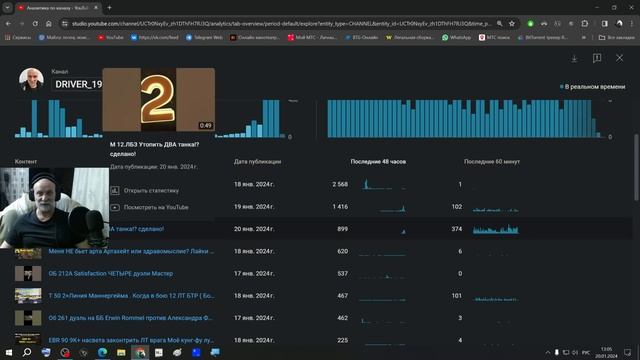The image size is (640, 360).
Task: Click the thumbnail of the Об 261 video
Action: [x=28, y=318]
